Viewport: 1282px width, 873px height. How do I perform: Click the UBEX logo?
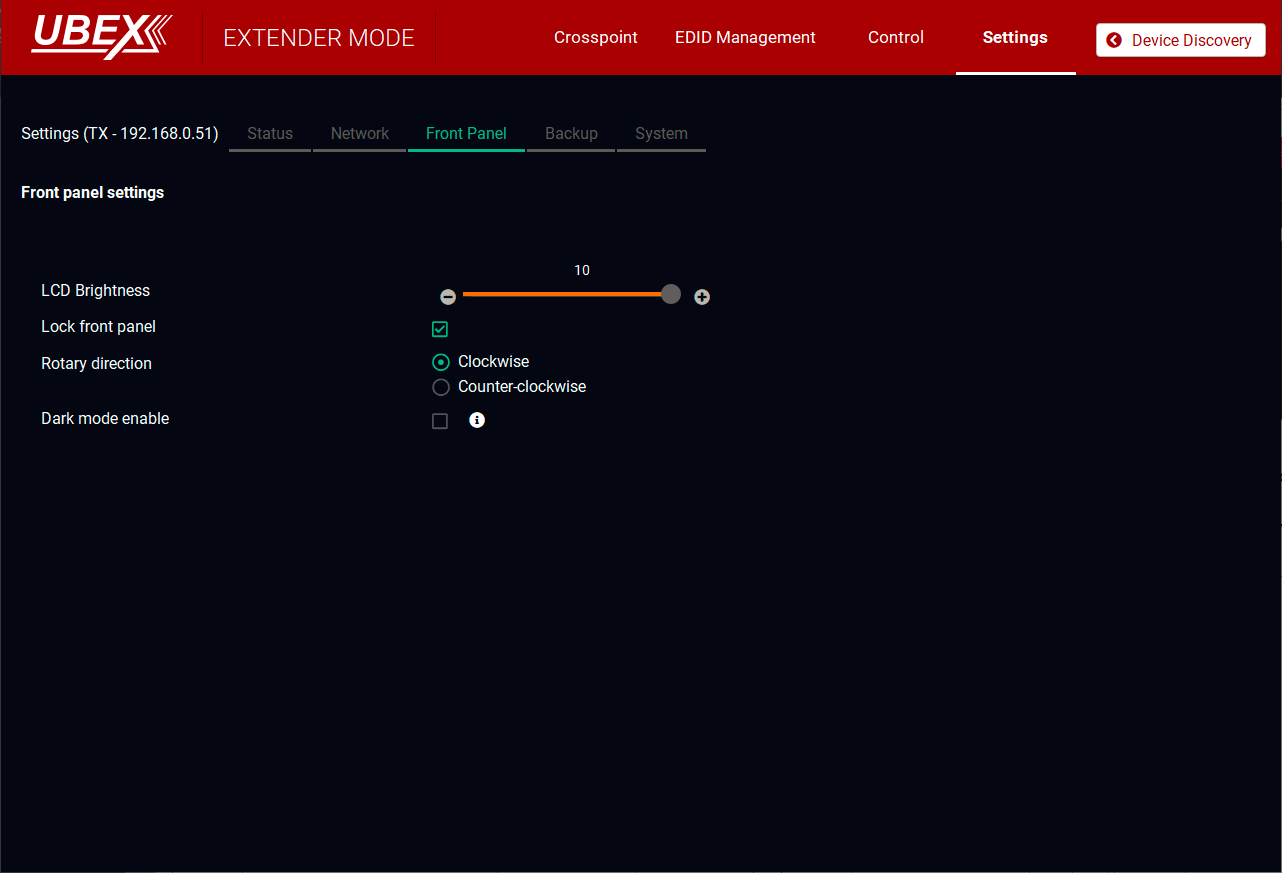point(101,36)
